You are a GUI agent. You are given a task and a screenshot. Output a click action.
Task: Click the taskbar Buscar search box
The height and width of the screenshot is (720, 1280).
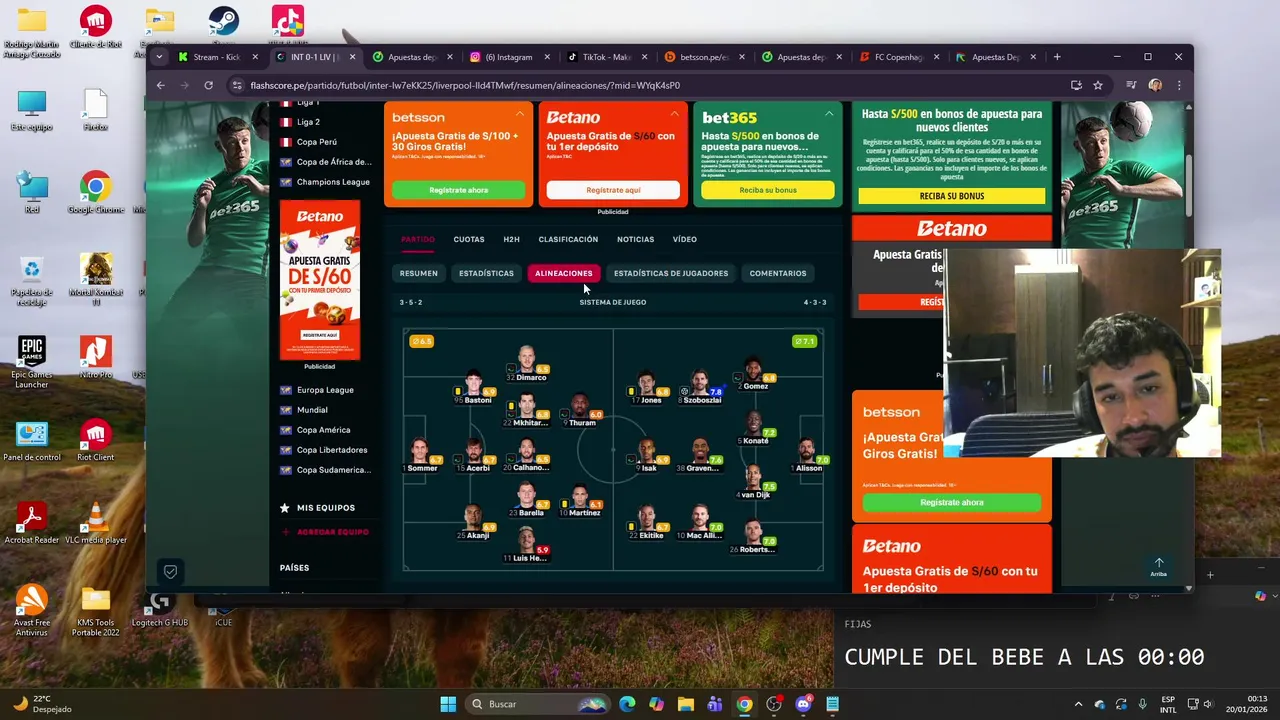pyautogui.click(x=538, y=704)
